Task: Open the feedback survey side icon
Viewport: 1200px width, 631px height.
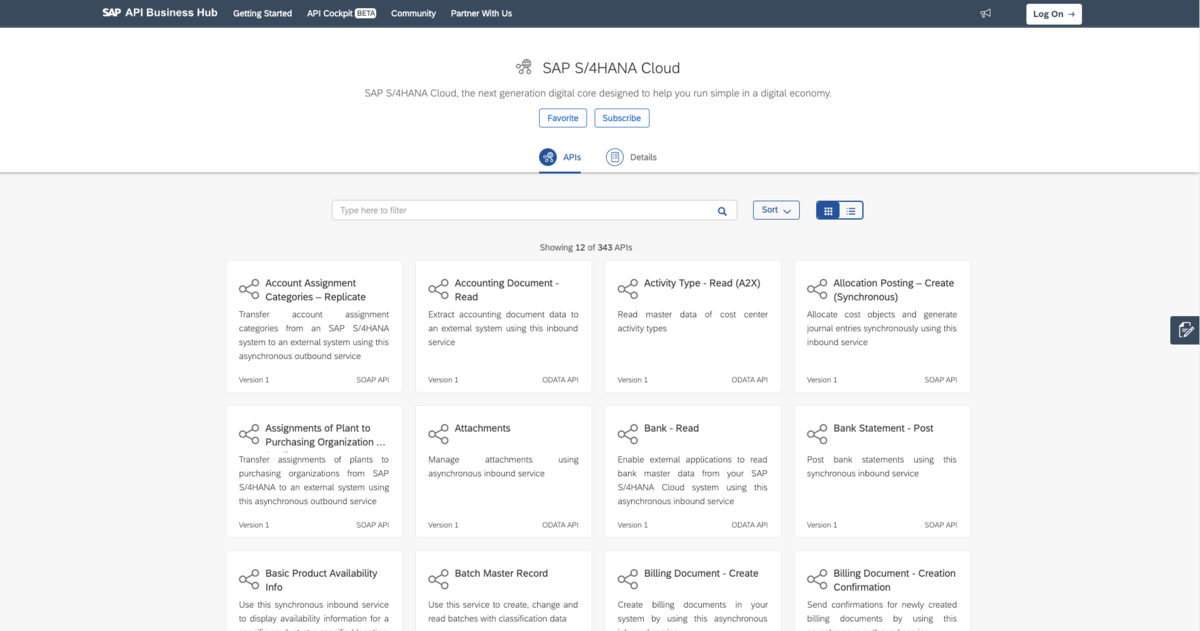Action: coord(1185,330)
